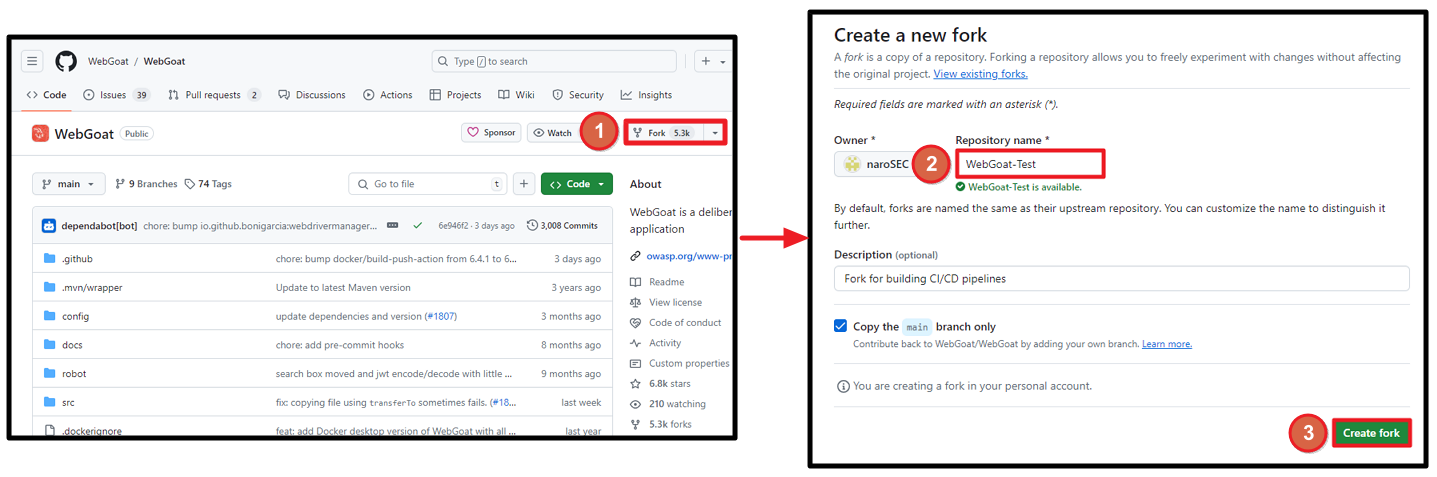Click the docs folder icon
The width and height of the screenshot is (1437, 477).
pos(50,345)
